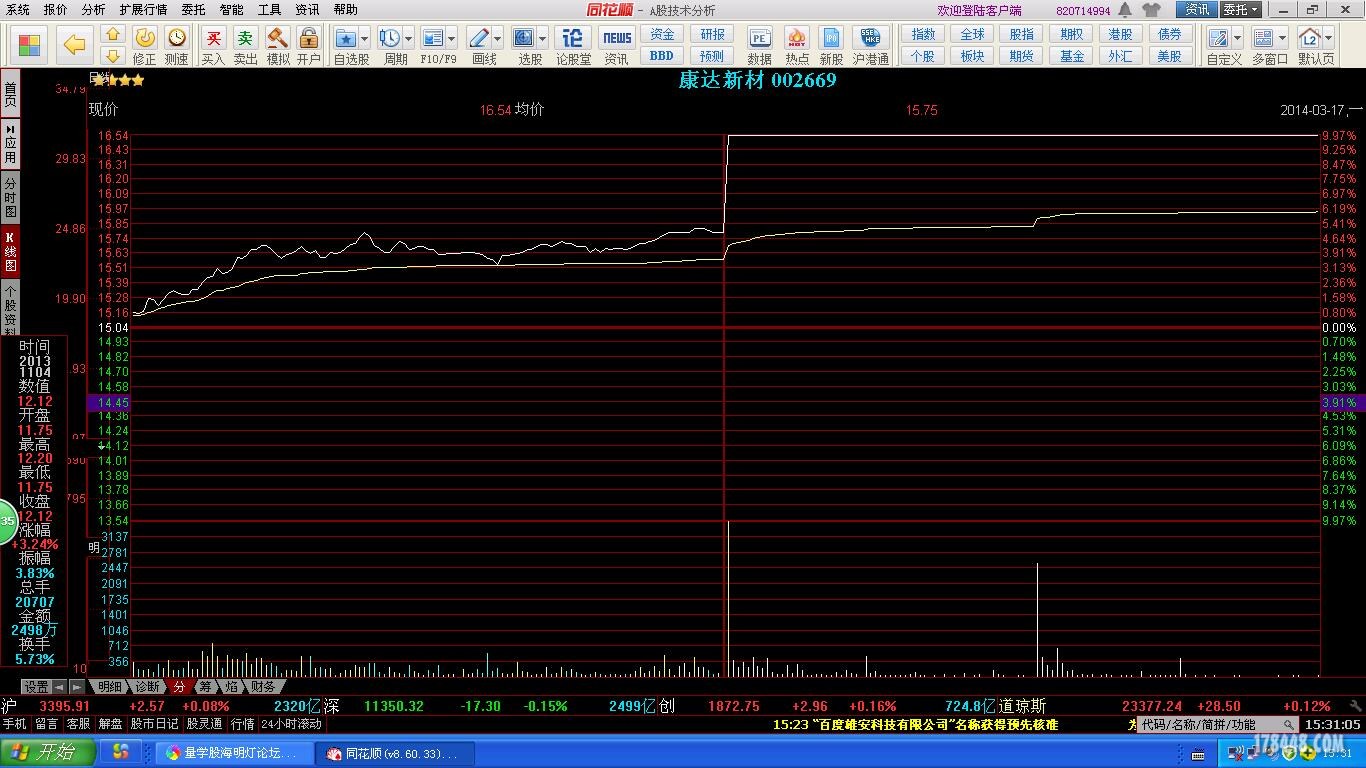1366x768 pixels.
Task: Click the IPO 新股 icon
Action: (832, 38)
